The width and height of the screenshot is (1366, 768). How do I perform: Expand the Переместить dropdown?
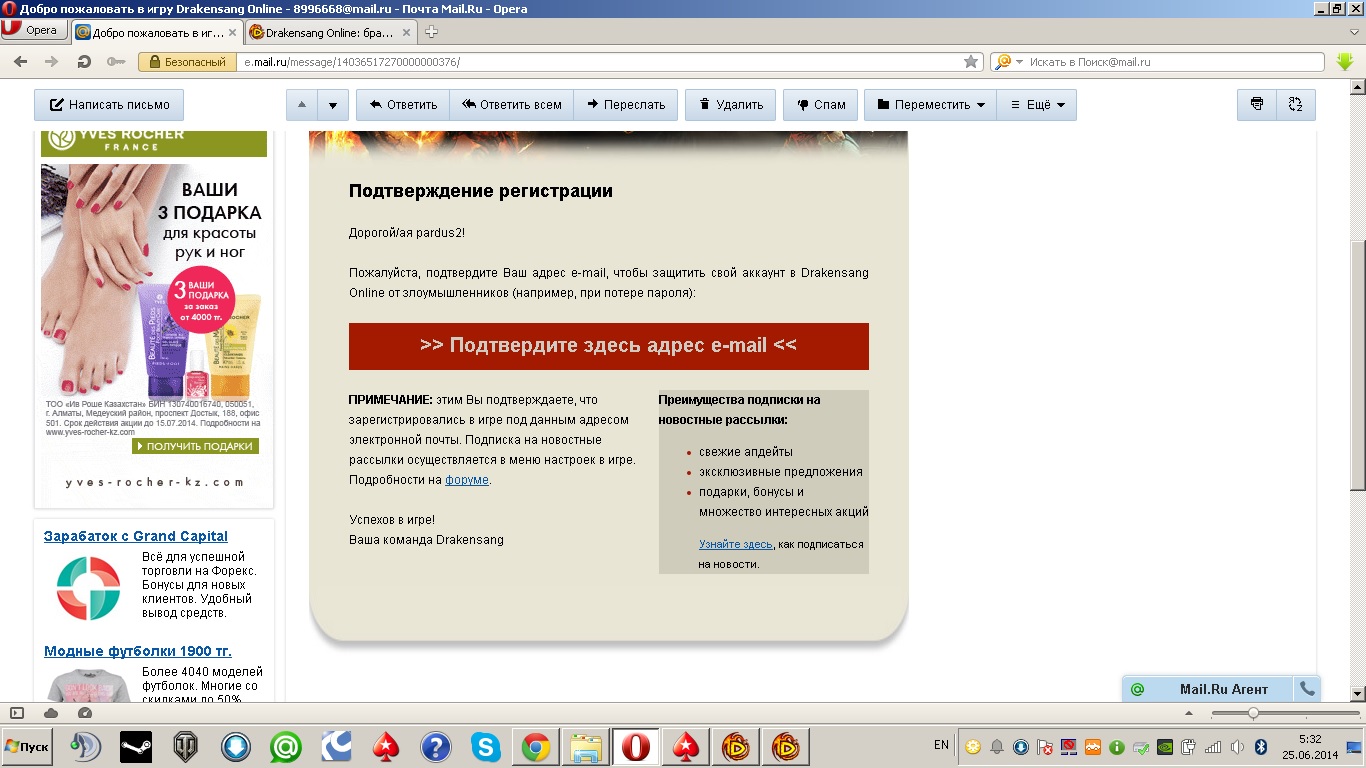pyautogui.click(x=930, y=105)
